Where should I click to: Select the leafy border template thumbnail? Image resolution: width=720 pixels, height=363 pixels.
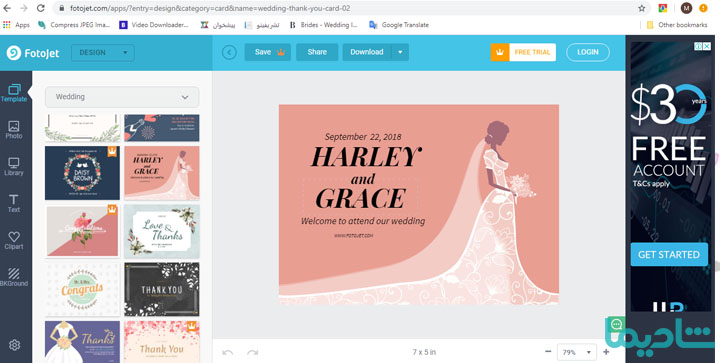point(82,128)
